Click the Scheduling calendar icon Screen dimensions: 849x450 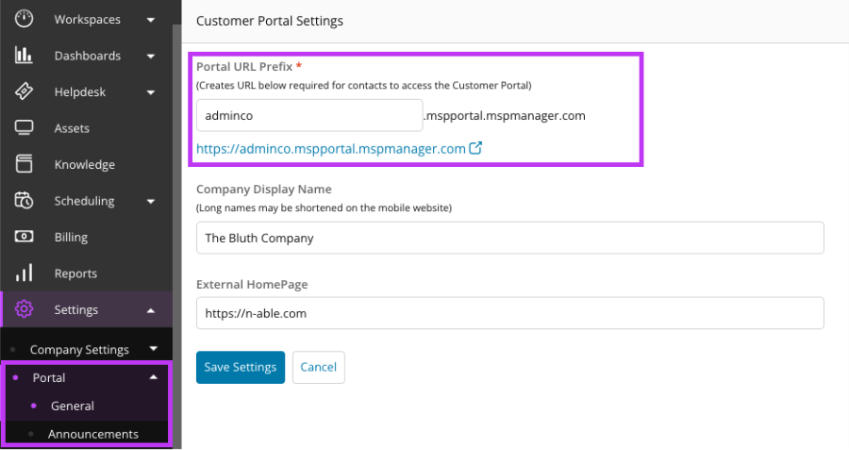(x=24, y=201)
